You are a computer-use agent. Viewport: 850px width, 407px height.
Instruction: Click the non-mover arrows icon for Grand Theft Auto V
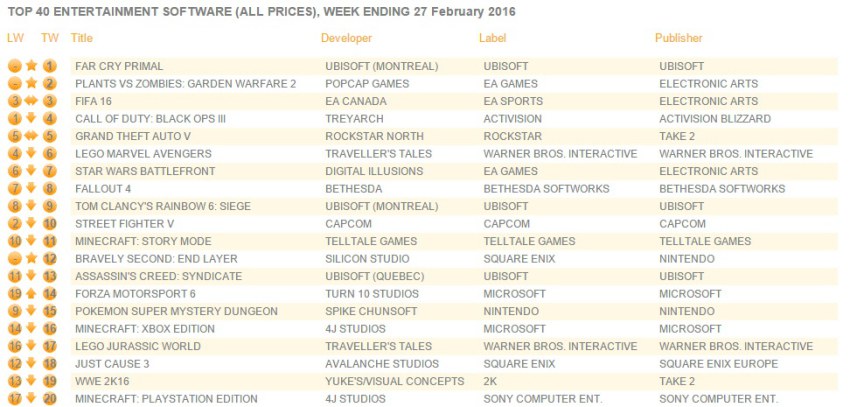point(31,136)
